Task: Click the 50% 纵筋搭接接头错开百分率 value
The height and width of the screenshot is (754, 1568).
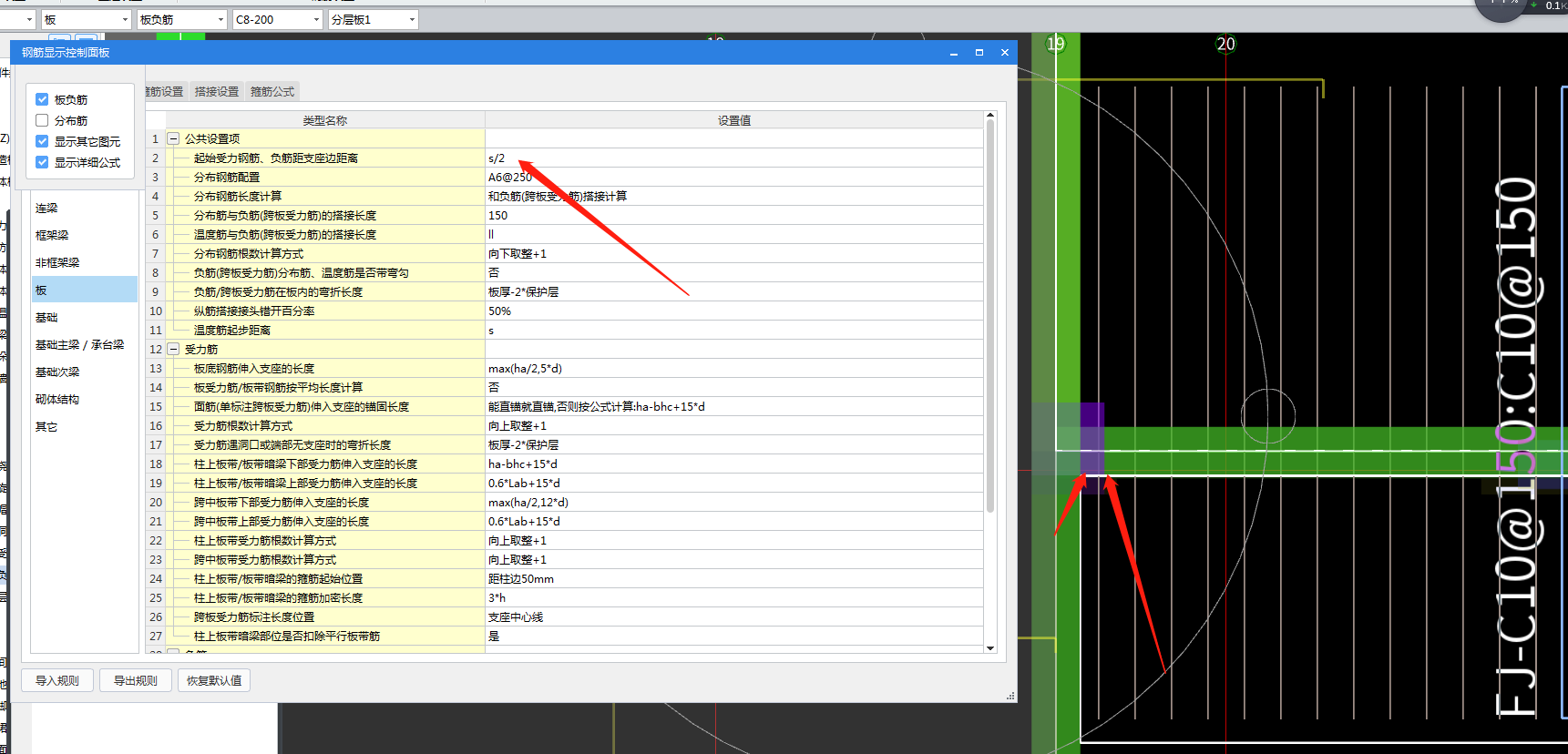Action: pyautogui.click(x=734, y=311)
